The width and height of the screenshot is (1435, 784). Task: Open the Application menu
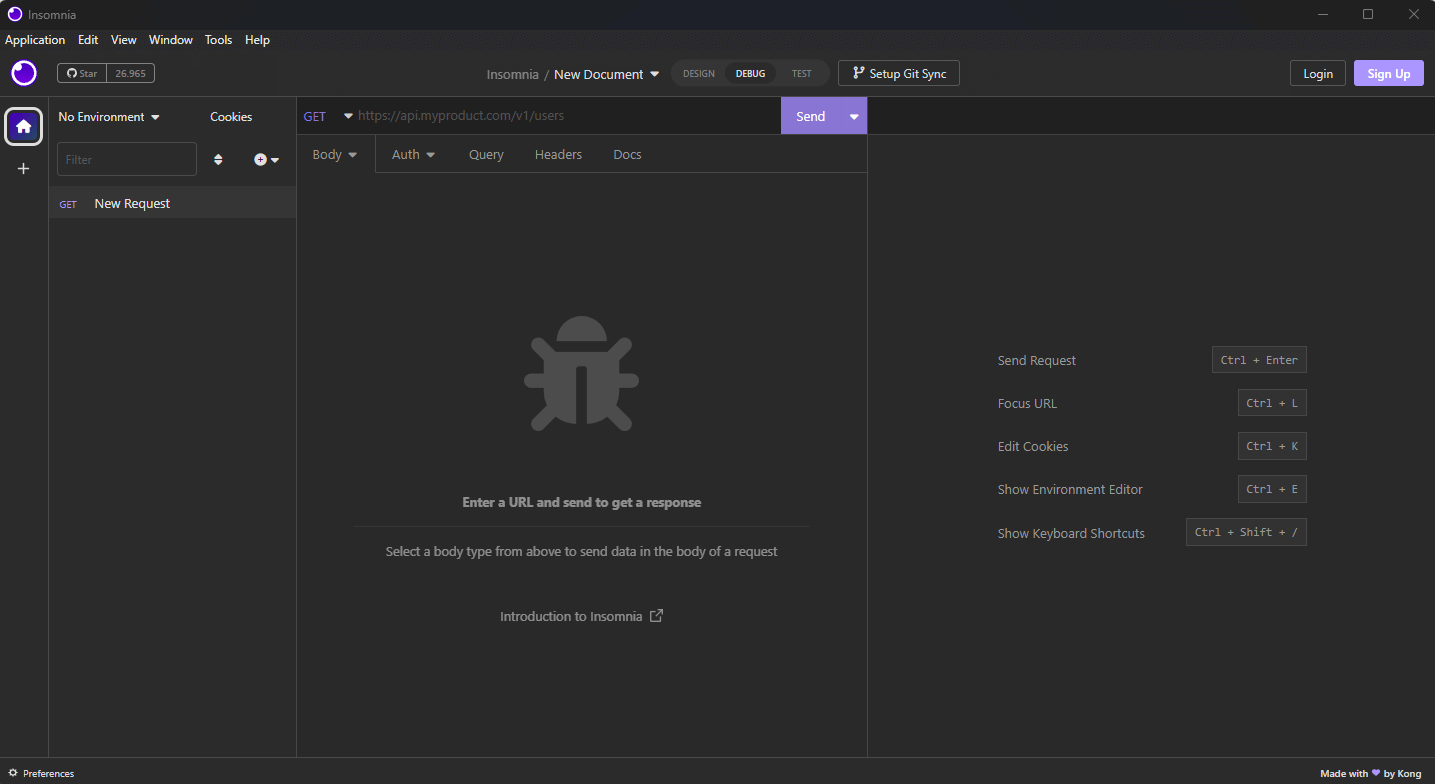[35, 40]
